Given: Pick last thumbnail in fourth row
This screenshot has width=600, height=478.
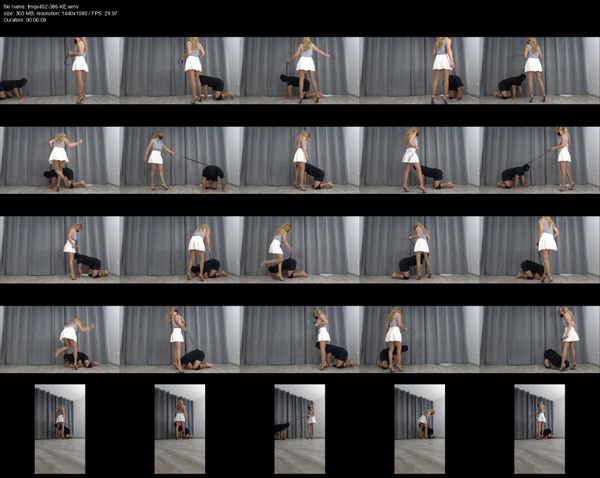Looking at the screenshot, I should 540,340.
